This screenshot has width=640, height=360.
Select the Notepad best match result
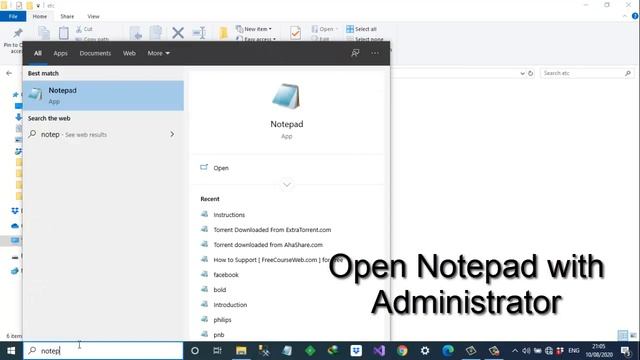[x=103, y=96]
